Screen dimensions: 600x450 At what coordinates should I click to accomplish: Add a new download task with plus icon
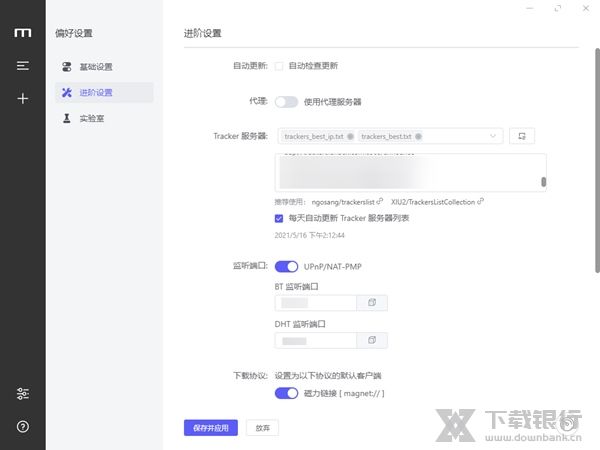click(x=23, y=98)
